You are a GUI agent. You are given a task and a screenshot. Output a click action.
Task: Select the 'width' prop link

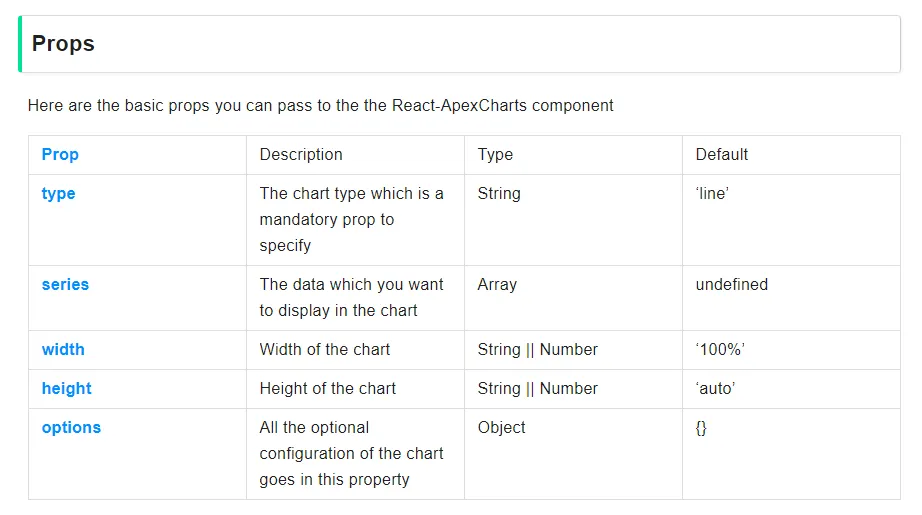click(63, 350)
